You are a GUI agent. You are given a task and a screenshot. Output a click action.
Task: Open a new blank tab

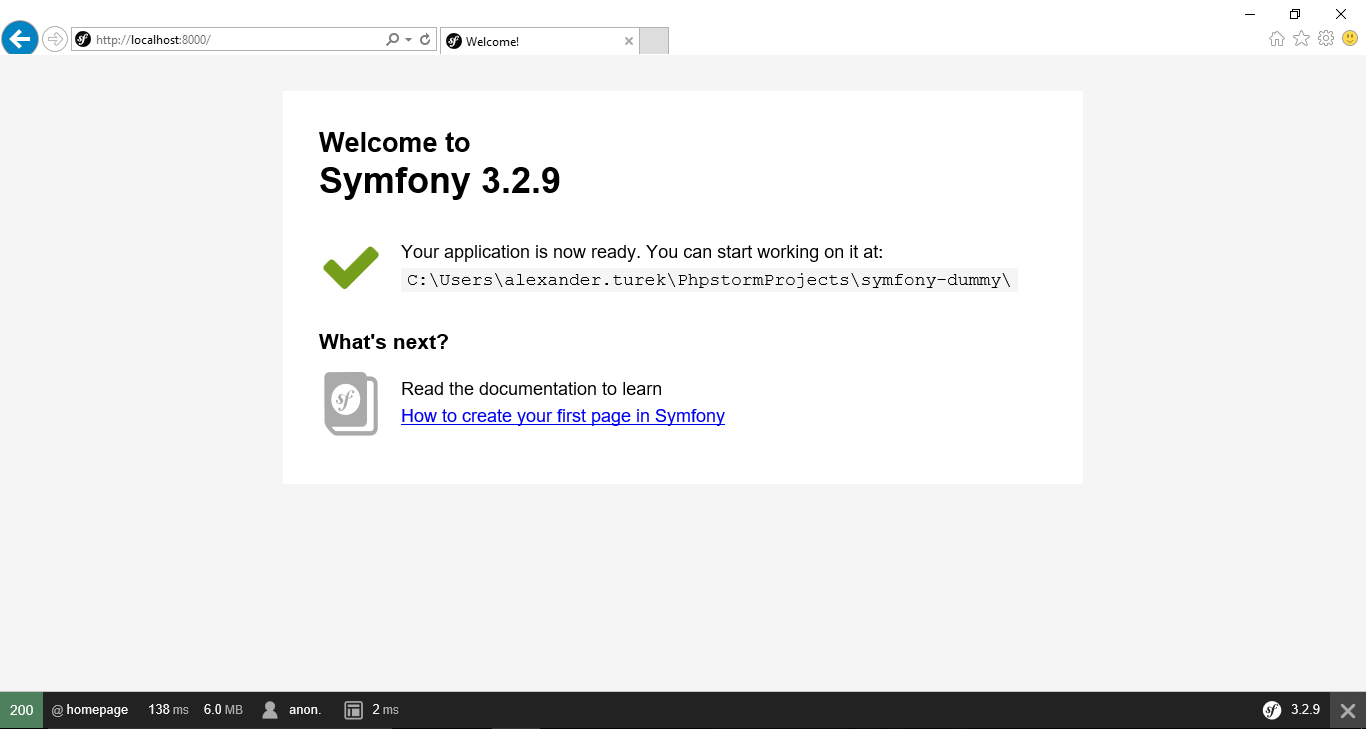pos(654,41)
